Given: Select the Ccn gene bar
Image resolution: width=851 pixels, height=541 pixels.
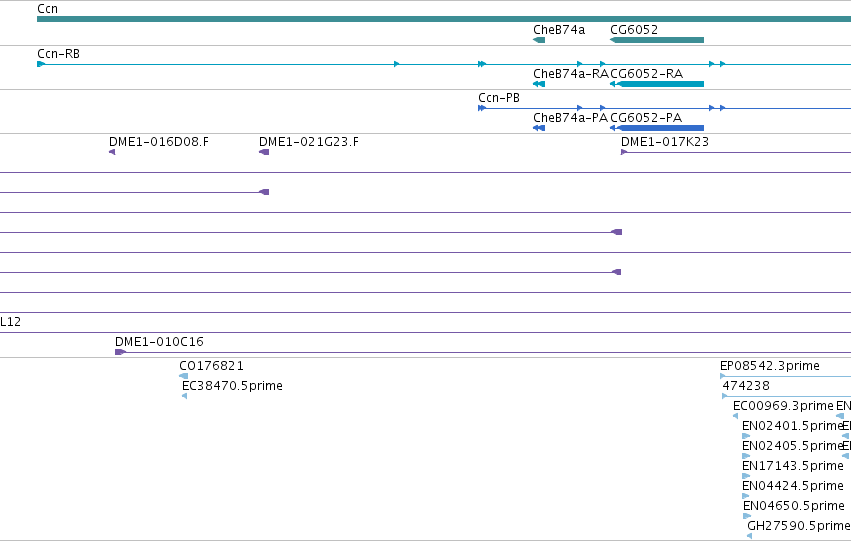Looking at the screenshot, I should (x=444, y=19).
